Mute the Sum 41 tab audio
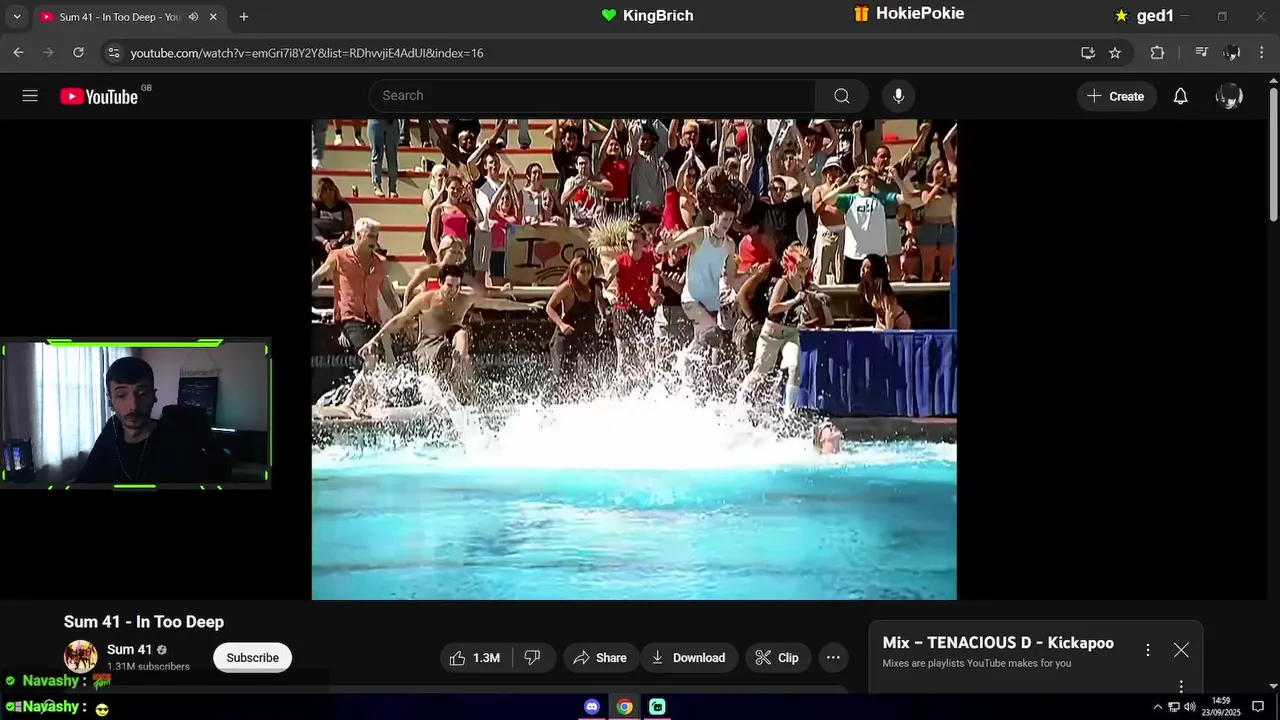The height and width of the screenshot is (720, 1280). coord(193,17)
